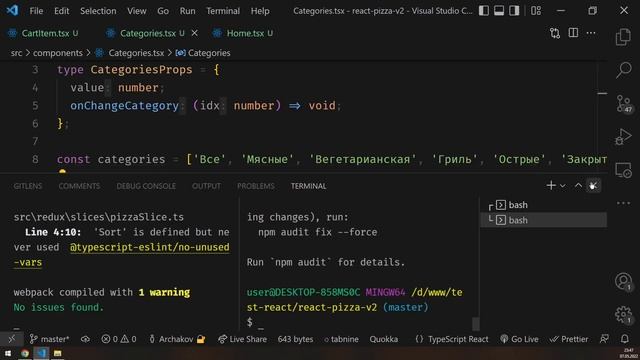Open the Manage settings gear

click(x=623, y=314)
